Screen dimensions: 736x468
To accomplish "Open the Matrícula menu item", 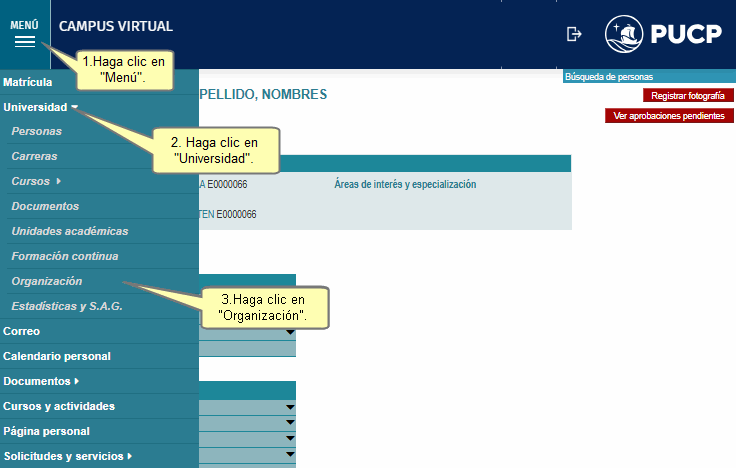I will [28, 82].
